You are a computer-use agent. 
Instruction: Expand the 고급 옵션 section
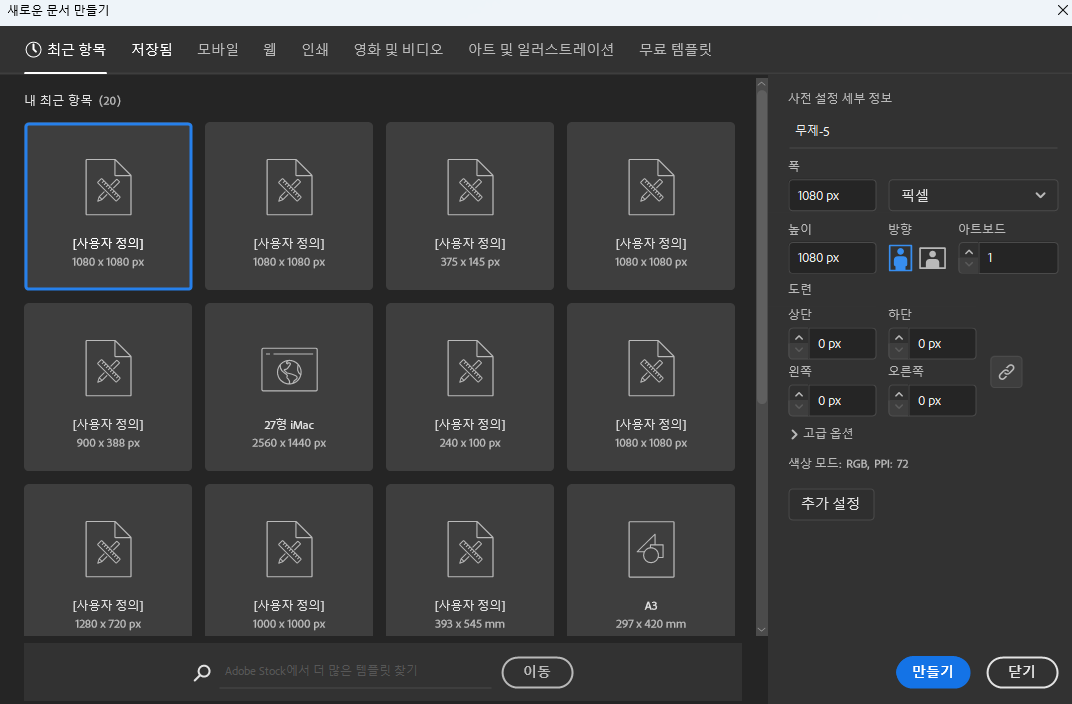pos(821,434)
